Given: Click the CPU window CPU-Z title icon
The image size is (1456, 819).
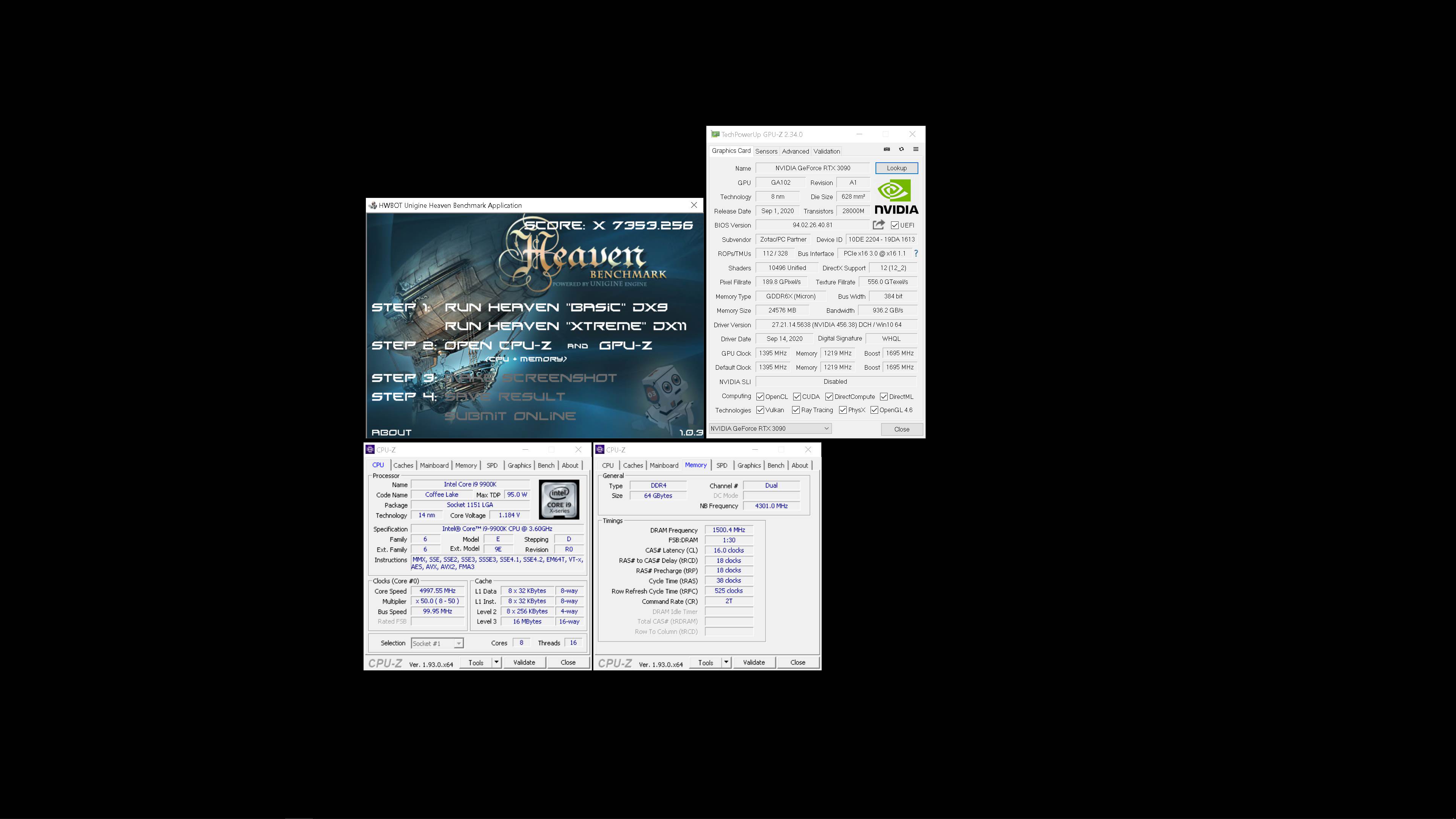Looking at the screenshot, I should pyautogui.click(x=370, y=449).
